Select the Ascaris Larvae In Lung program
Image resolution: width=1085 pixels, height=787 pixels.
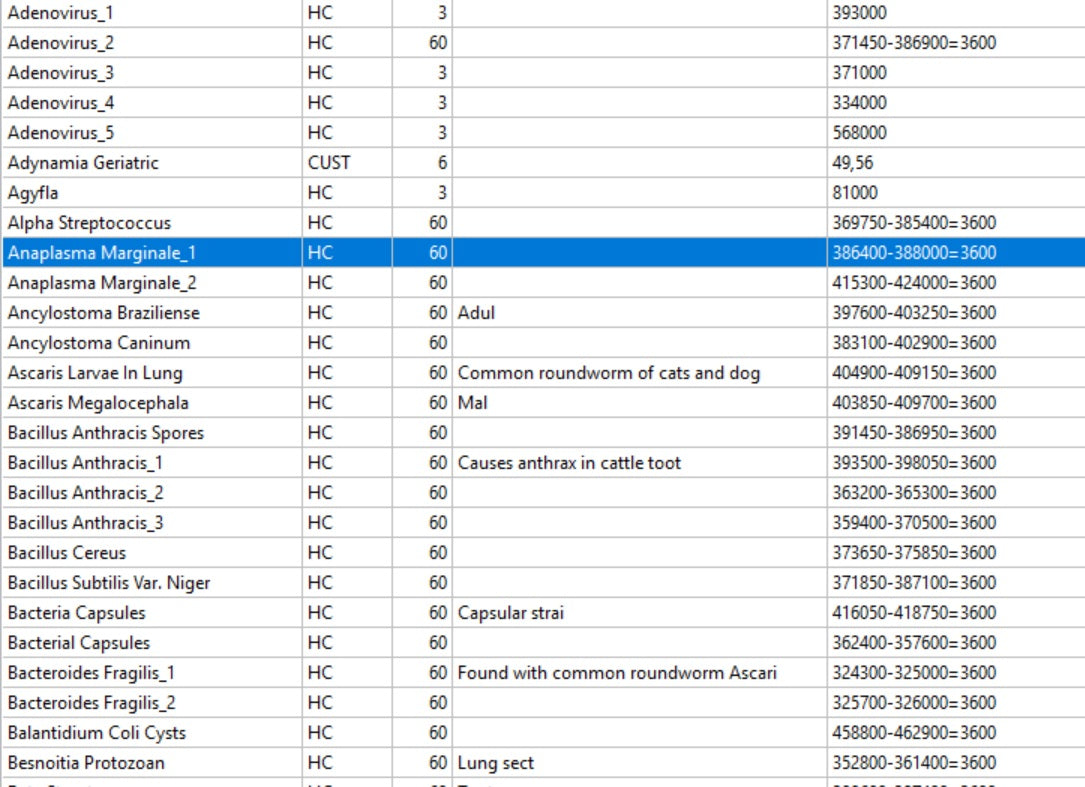tap(150, 373)
